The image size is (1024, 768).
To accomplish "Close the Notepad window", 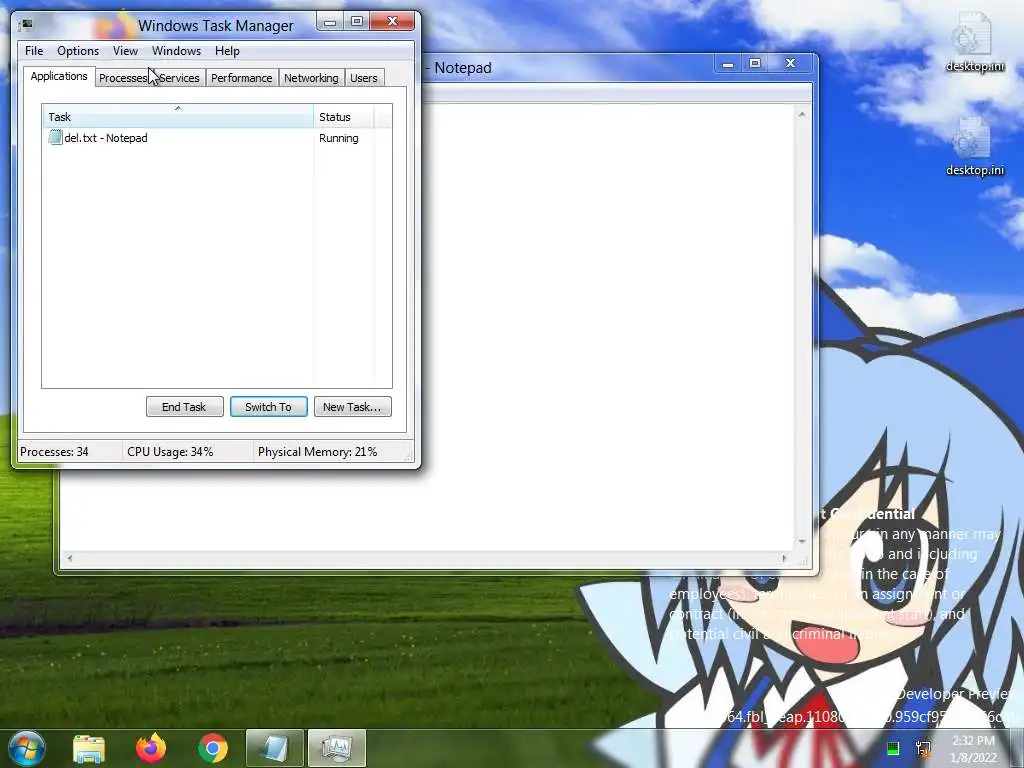I will coord(791,63).
